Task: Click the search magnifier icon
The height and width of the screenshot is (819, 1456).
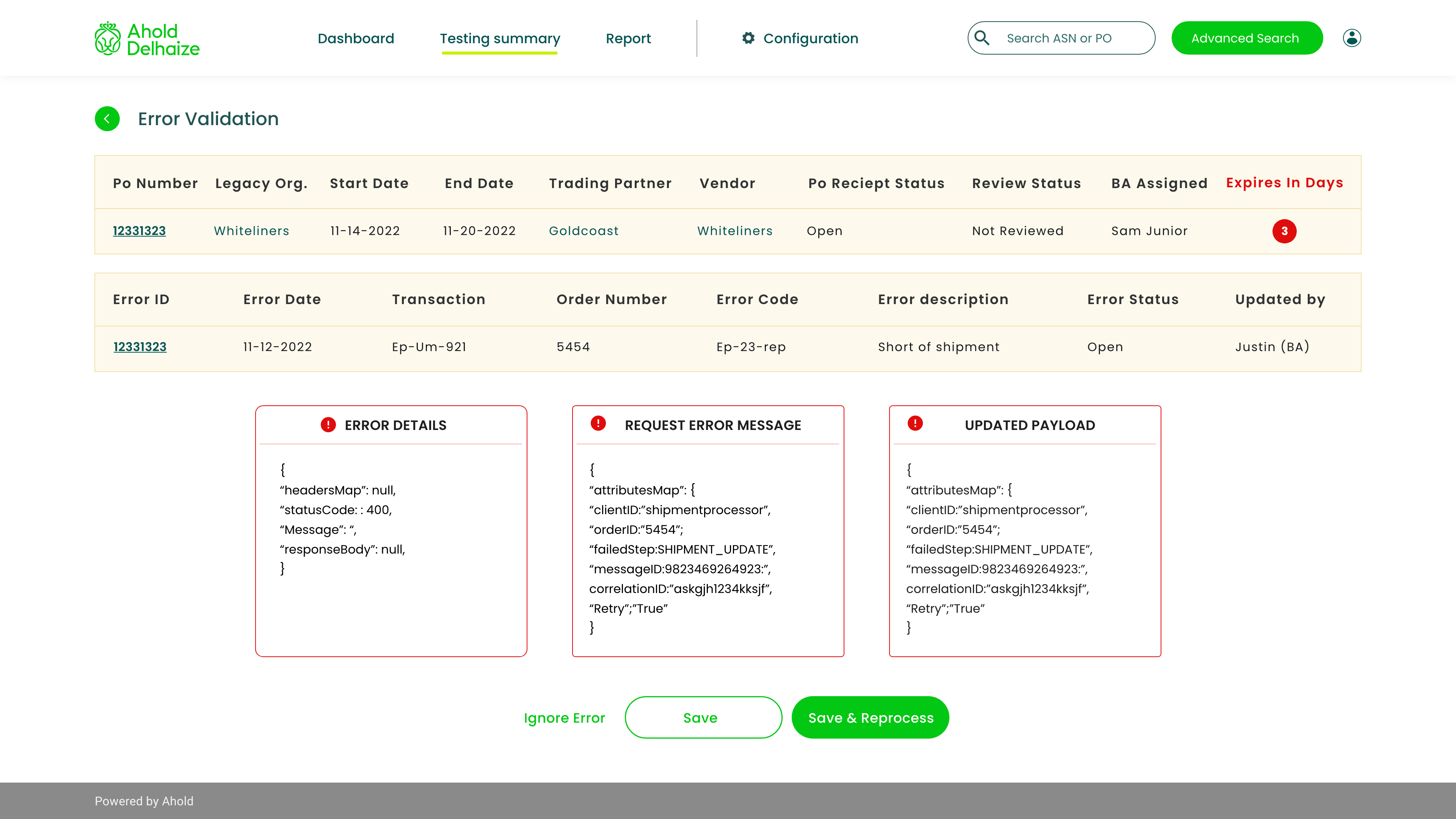Action: point(982,38)
